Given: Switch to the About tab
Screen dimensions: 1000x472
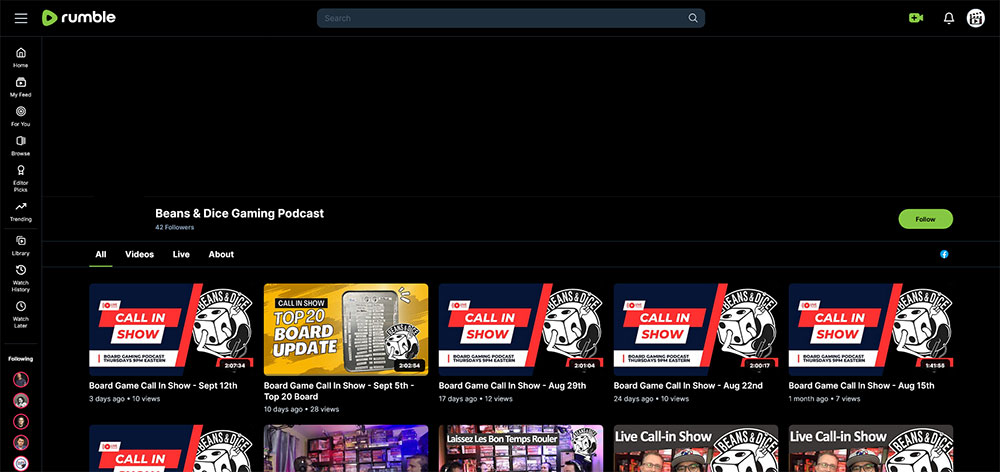Looking at the screenshot, I should coord(221,254).
